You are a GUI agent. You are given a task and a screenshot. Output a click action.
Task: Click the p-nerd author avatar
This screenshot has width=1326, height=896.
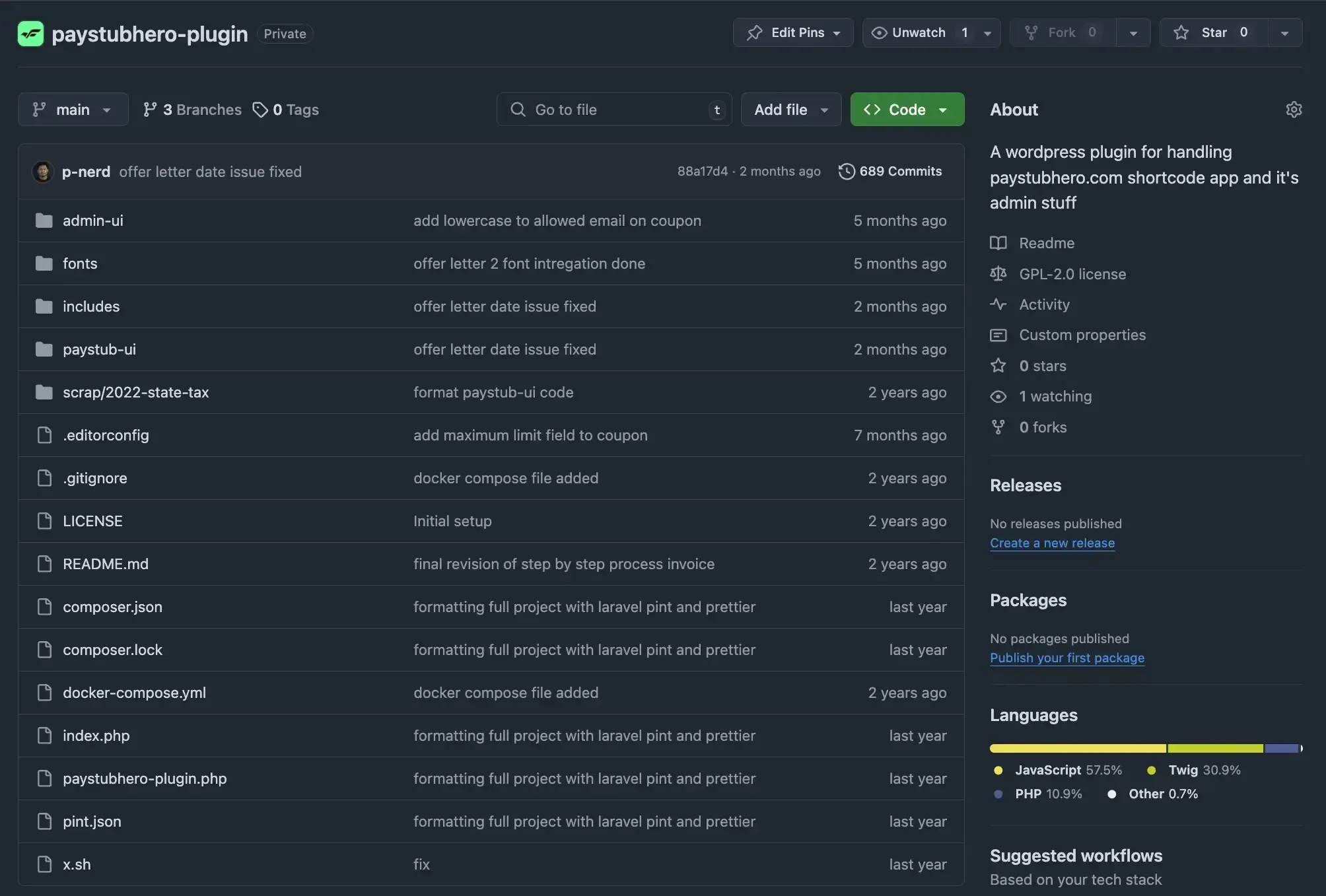click(x=43, y=172)
